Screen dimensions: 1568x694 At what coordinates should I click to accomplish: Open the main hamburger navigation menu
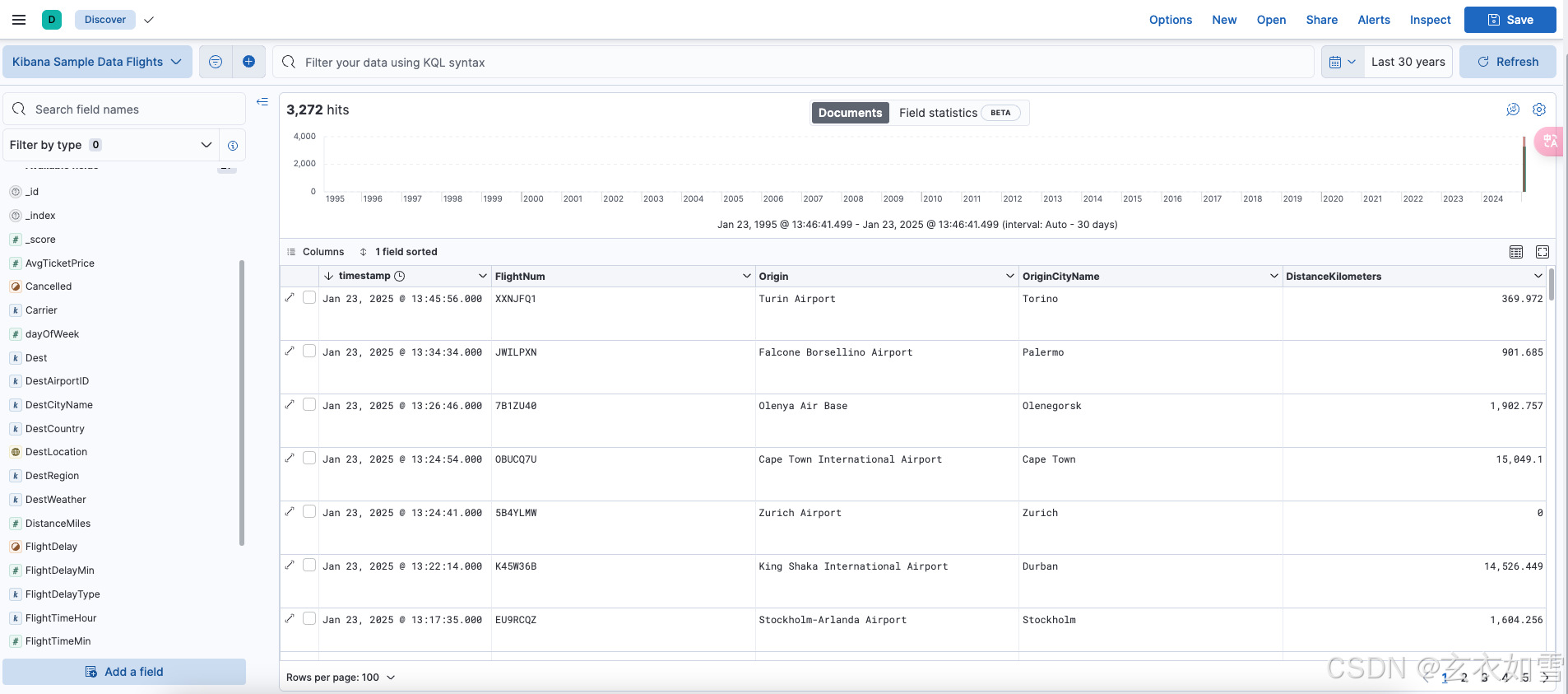tap(19, 20)
